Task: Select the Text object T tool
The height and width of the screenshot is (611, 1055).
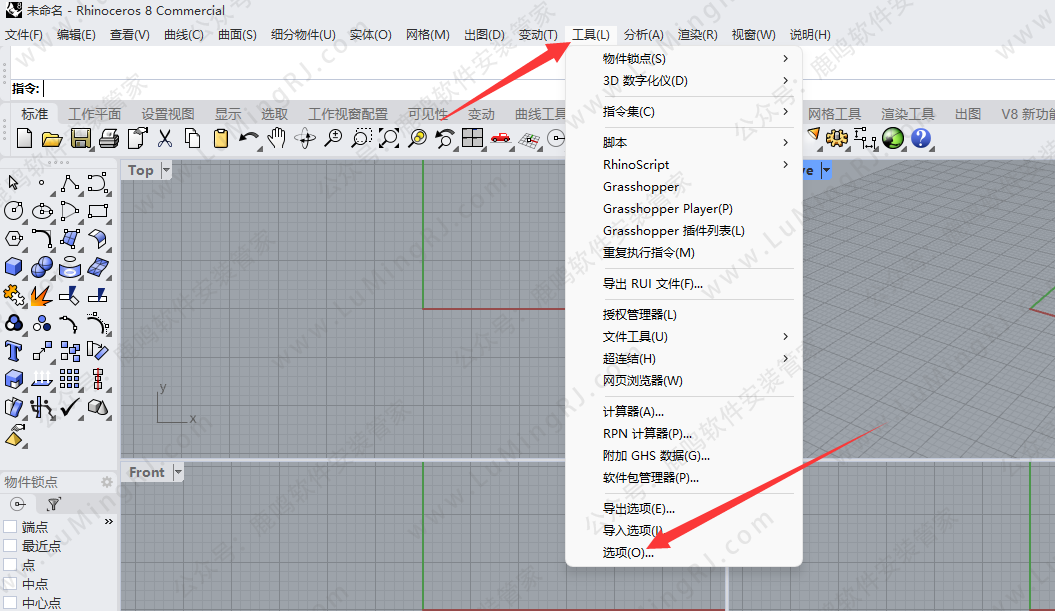Action: click(x=14, y=350)
